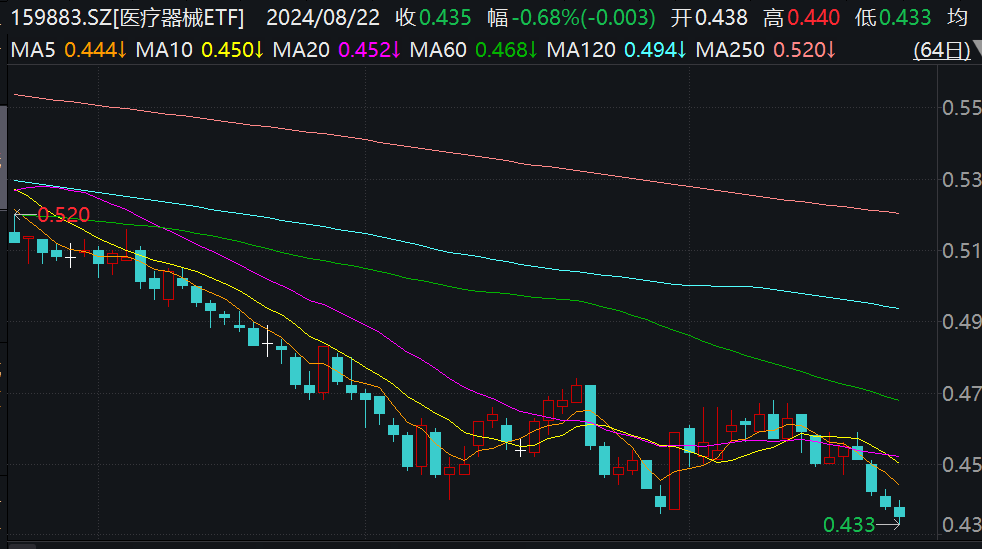Click the 均 label at top right
The image size is (982, 549).
point(958,18)
